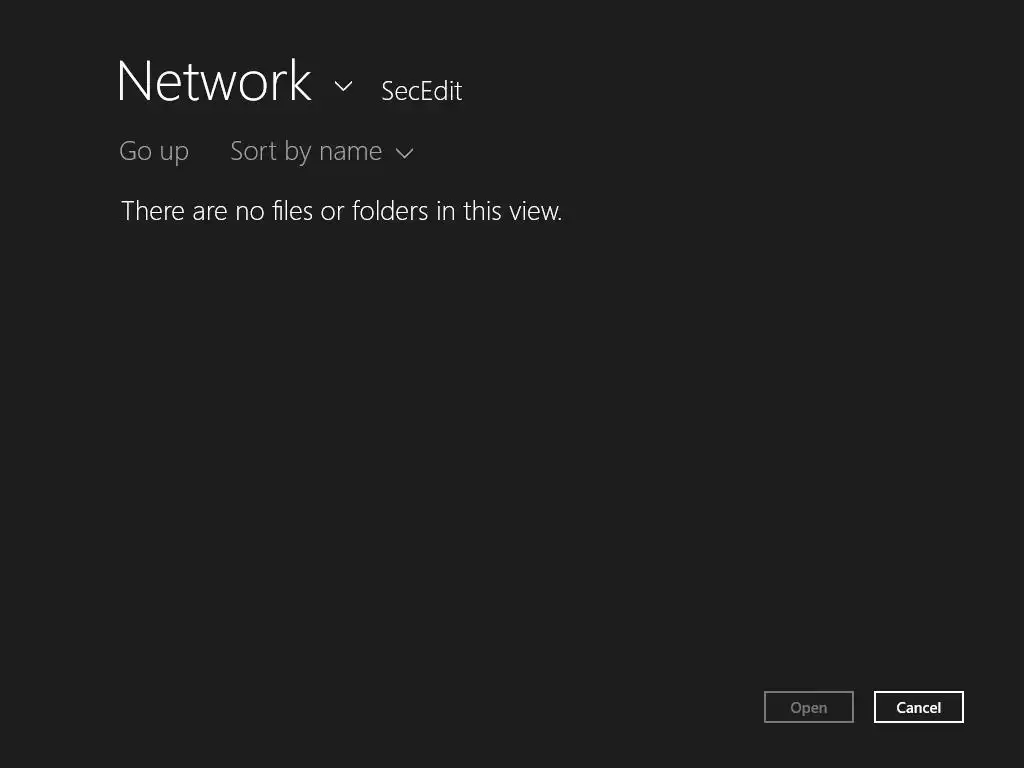Open the Network locations menu
The height and width of the screenshot is (768, 1024).
pos(343,86)
